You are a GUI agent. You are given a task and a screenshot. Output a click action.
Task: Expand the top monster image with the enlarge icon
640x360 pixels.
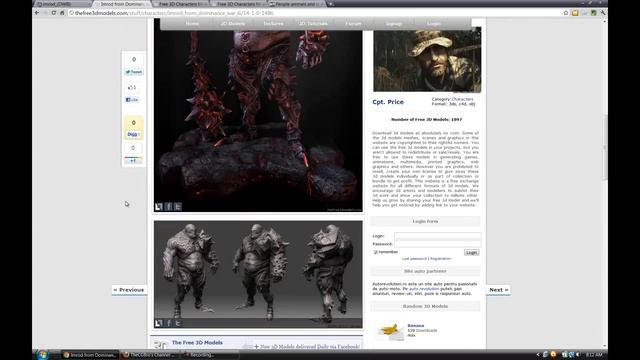tap(159, 207)
